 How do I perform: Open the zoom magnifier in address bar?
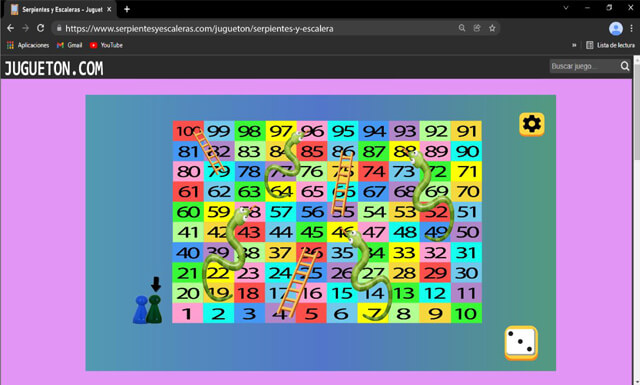pyautogui.click(x=462, y=28)
